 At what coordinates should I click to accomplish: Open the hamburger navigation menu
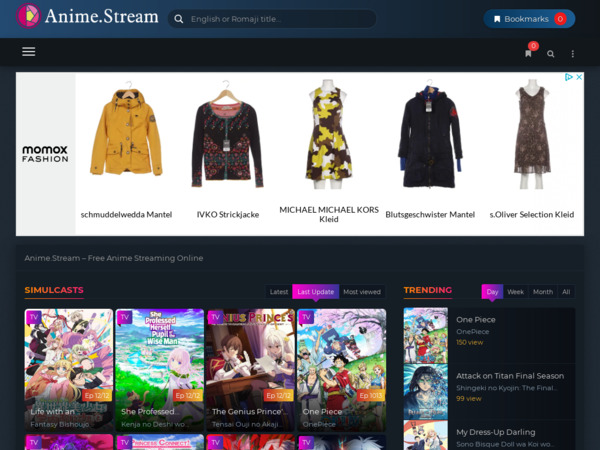[29, 52]
